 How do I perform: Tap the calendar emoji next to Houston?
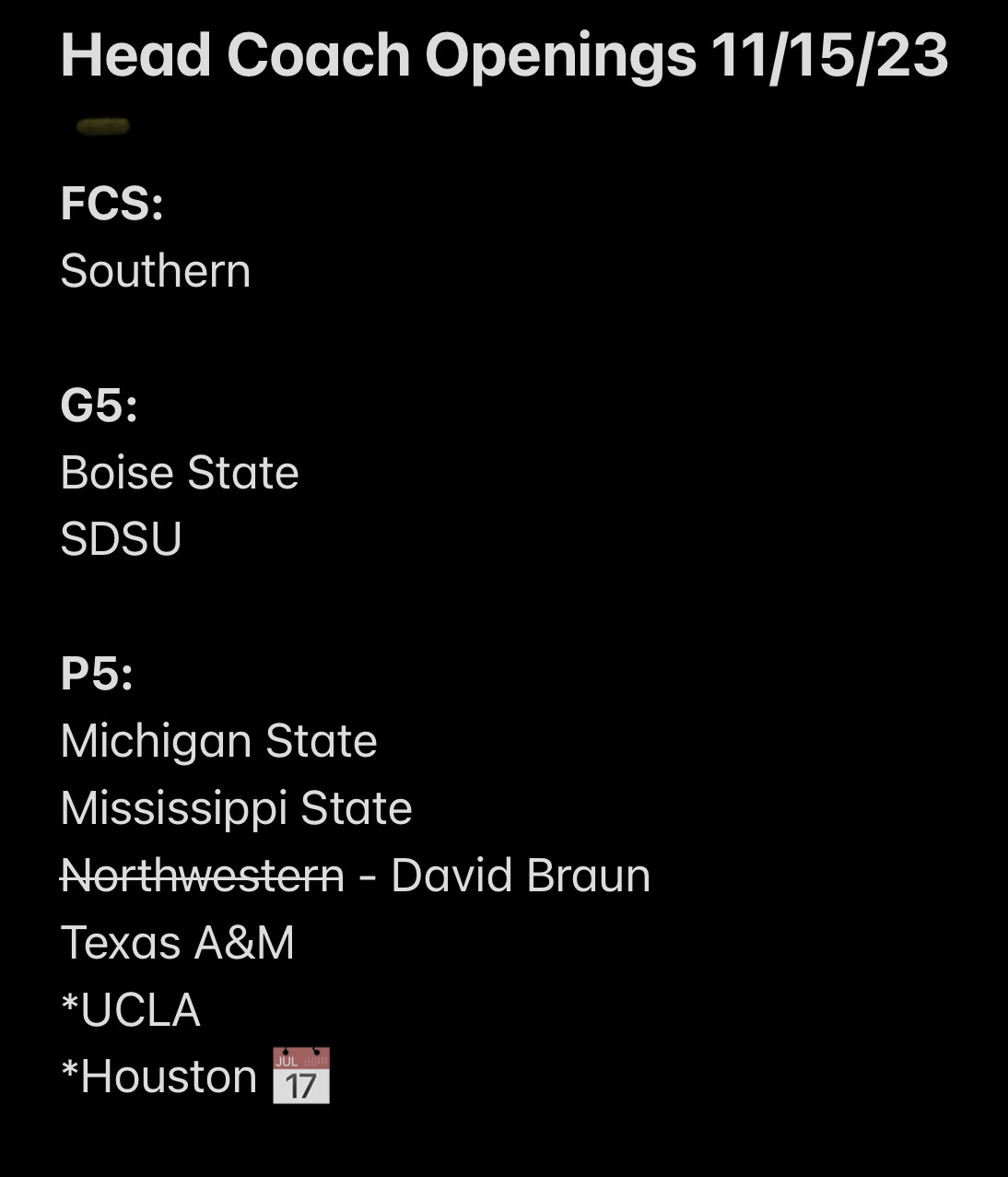click(301, 1076)
